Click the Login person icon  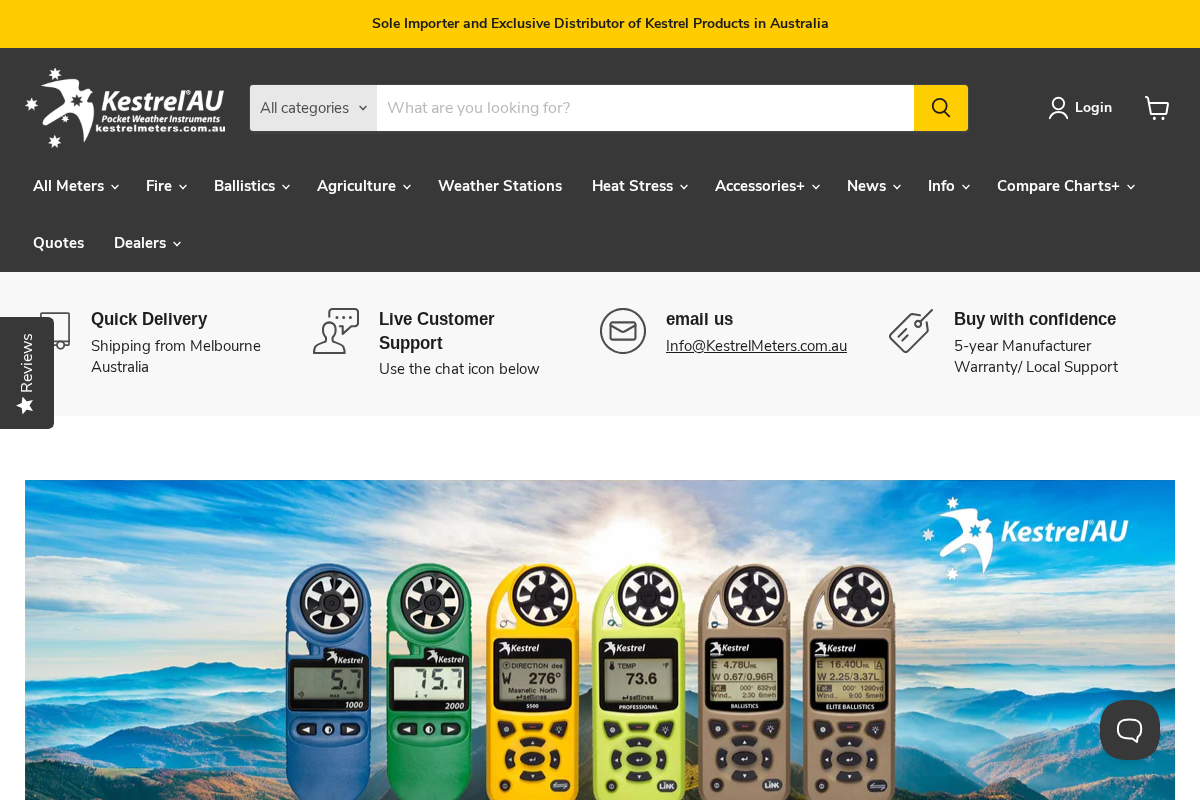[1057, 107]
